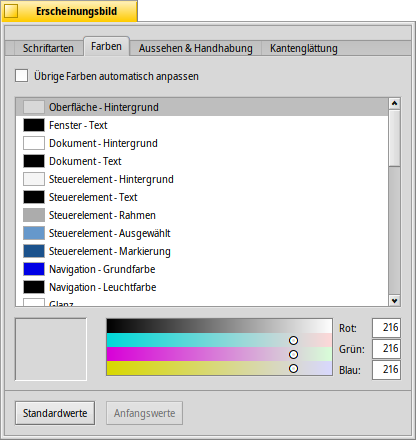The image size is (416, 440).
Task: Click the large color preview well
Action: point(51,349)
